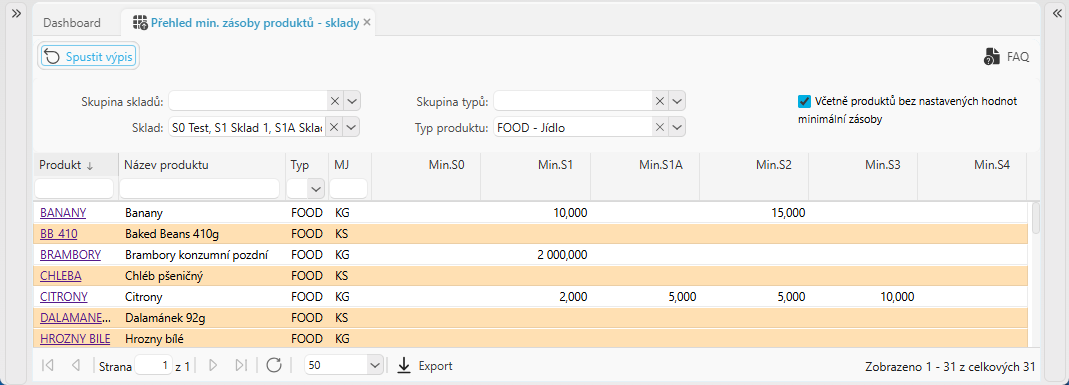The image size is (1069, 385).
Task: Open the CITRONY product link
Action: 63,297
